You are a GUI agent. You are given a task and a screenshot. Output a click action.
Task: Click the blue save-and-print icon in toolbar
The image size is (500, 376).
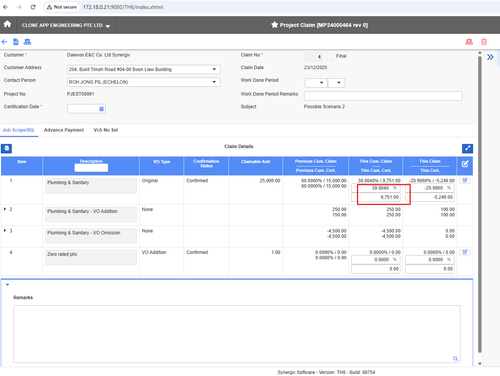27,42
